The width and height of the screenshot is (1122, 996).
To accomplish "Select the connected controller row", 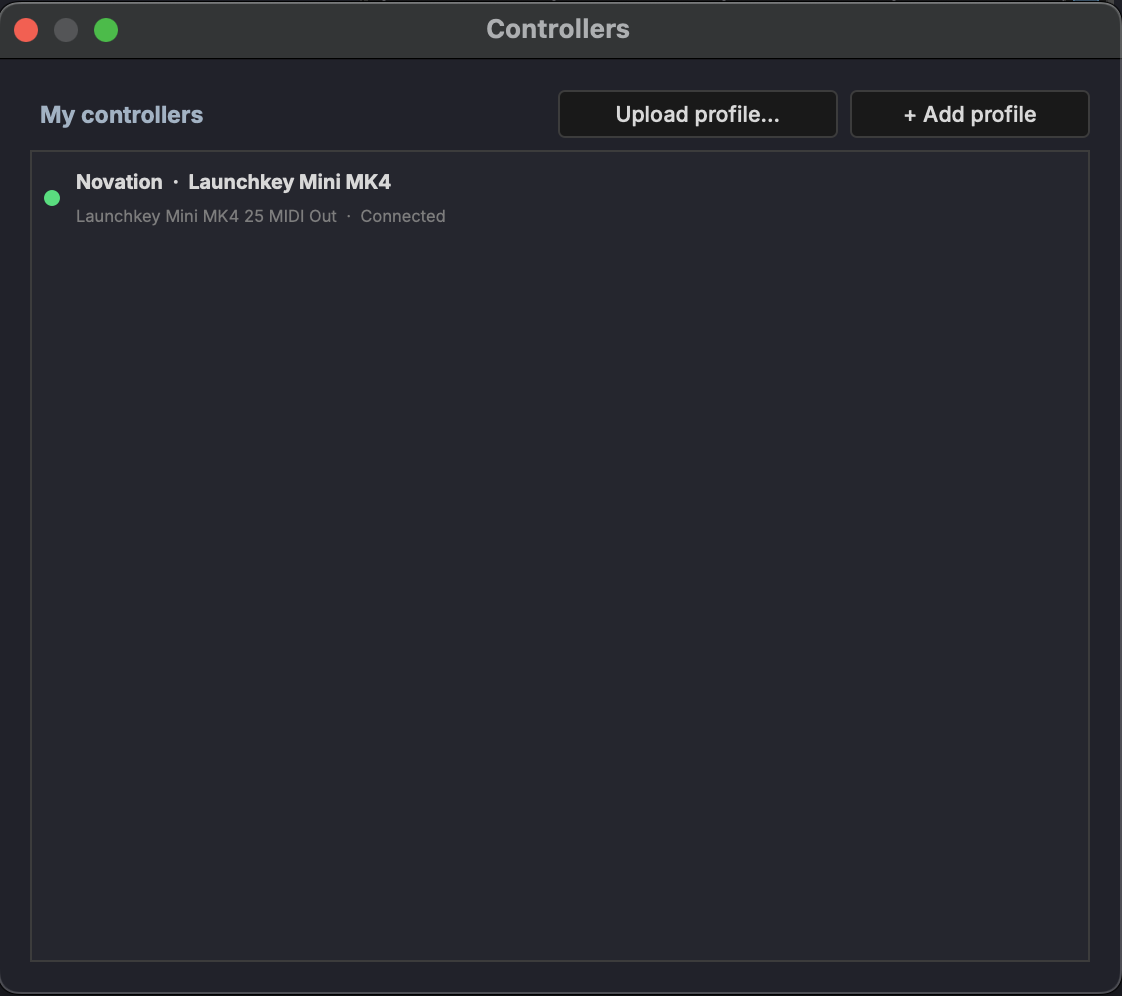I will tap(560, 197).
